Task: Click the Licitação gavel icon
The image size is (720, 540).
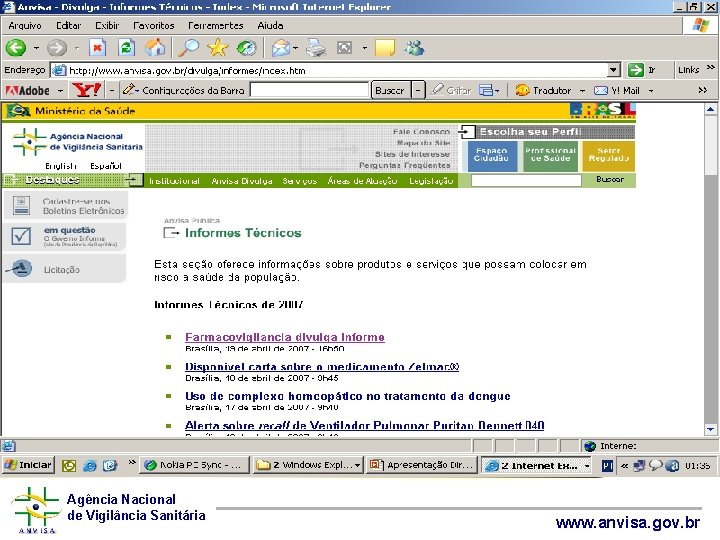Action: 20,269
